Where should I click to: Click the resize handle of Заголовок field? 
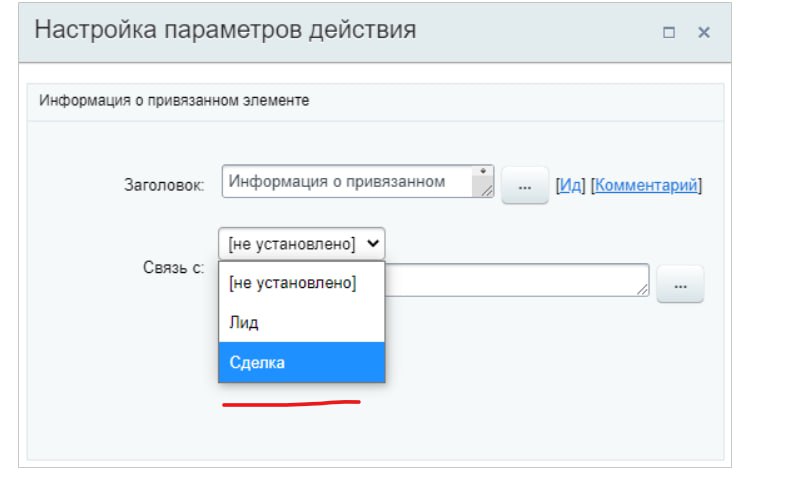(487, 190)
